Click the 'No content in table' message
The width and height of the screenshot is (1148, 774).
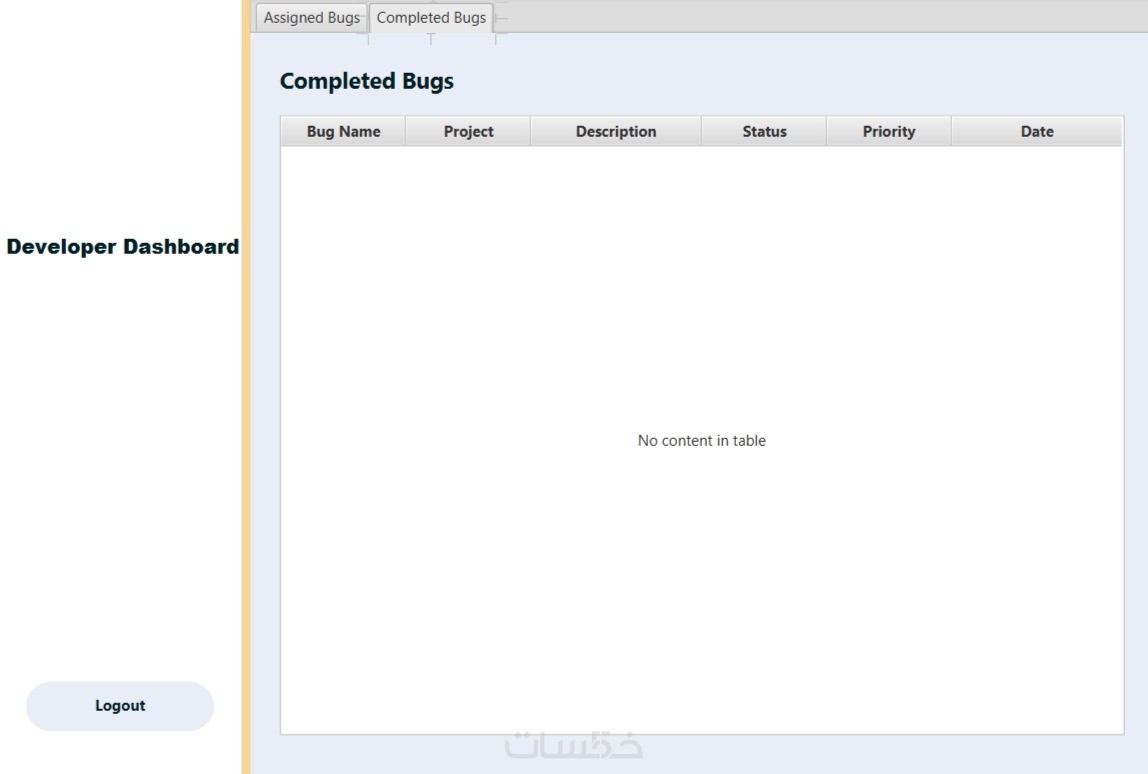pos(701,441)
